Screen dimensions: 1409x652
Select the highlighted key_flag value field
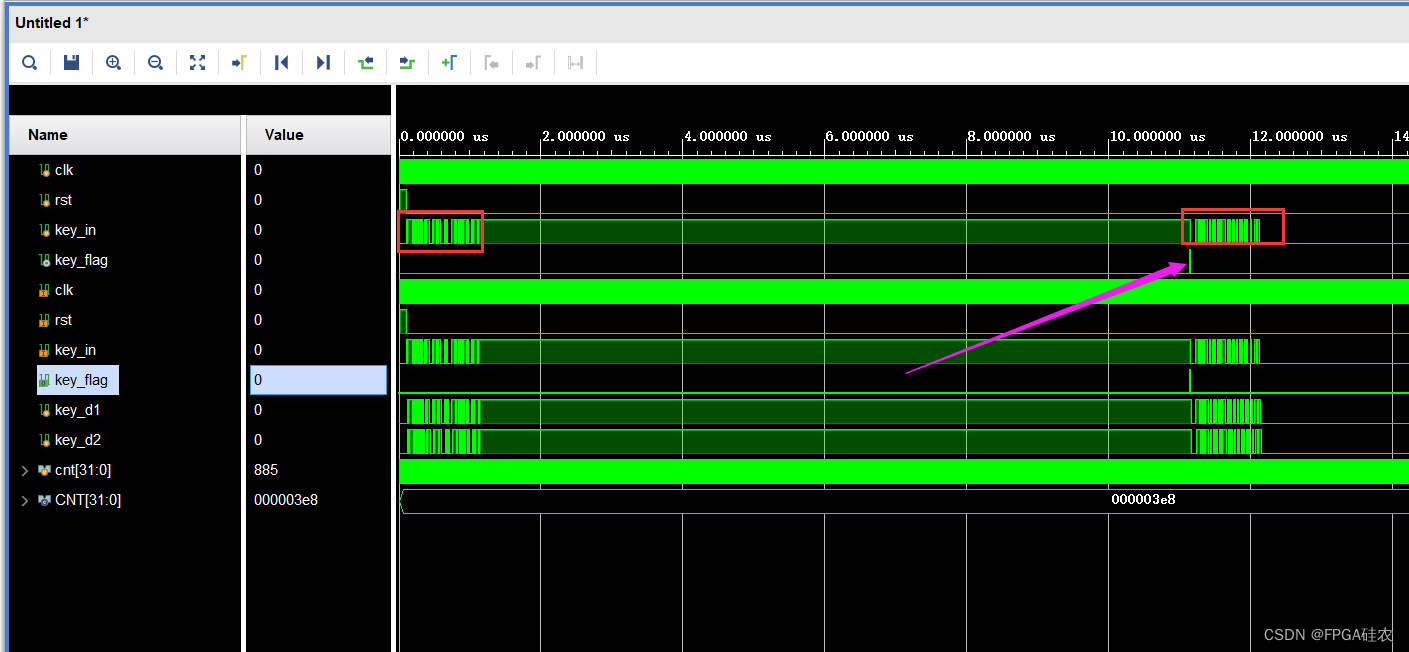(x=318, y=380)
